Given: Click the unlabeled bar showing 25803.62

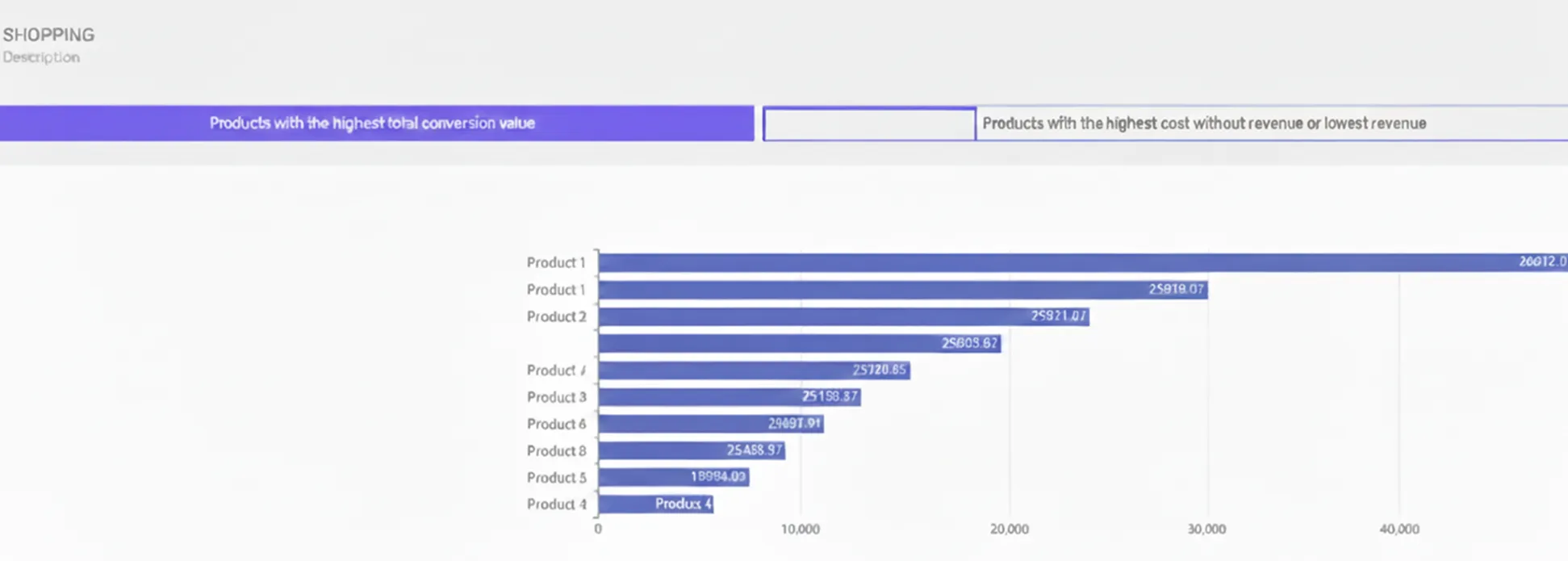Looking at the screenshot, I should (799, 343).
